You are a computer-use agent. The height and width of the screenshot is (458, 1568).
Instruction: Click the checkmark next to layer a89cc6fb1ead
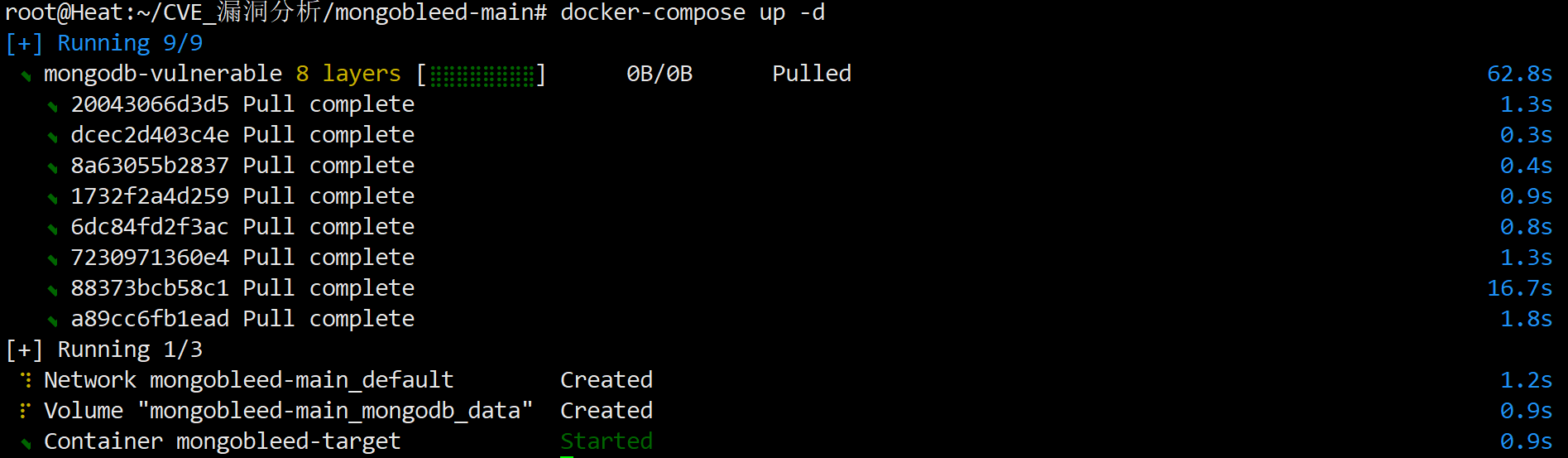coord(53,321)
